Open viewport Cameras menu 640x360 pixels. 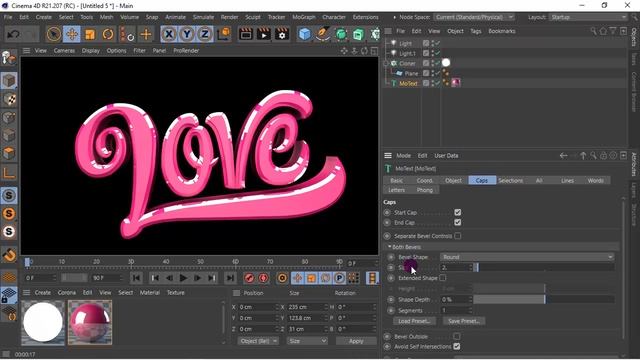64,51
